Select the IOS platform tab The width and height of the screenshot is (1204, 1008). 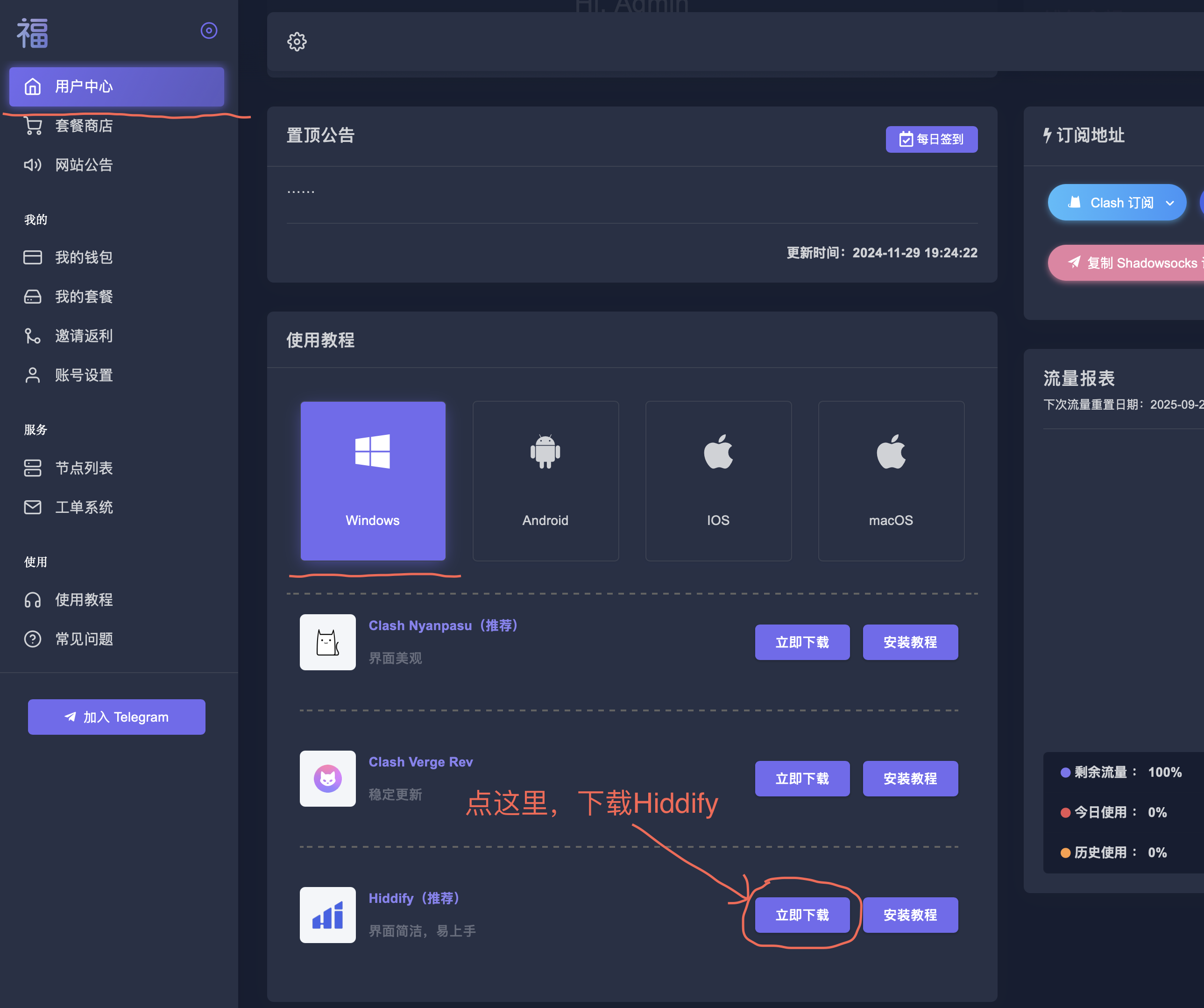(718, 481)
